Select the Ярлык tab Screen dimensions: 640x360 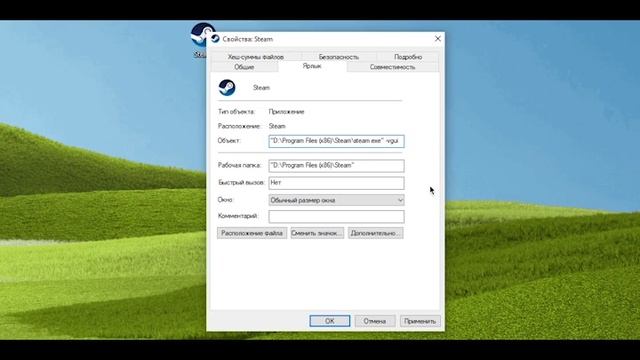coord(312,66)
